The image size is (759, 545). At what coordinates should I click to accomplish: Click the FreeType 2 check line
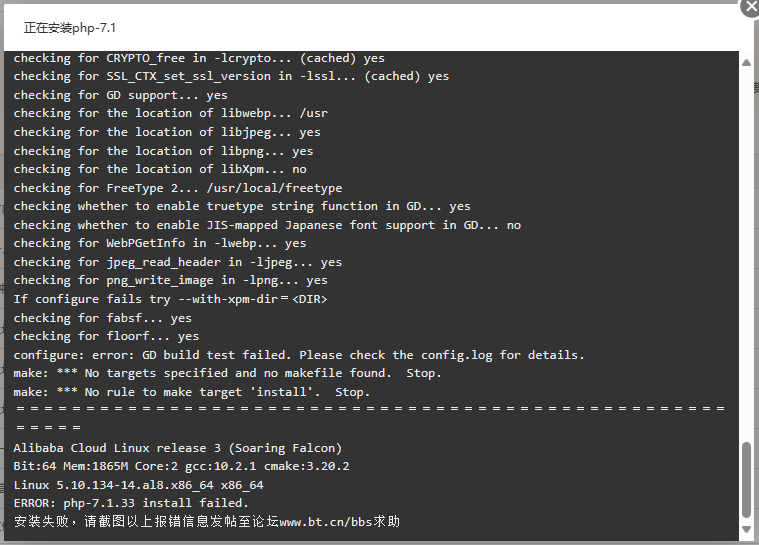pyautogui.click(x=177, y=188)
